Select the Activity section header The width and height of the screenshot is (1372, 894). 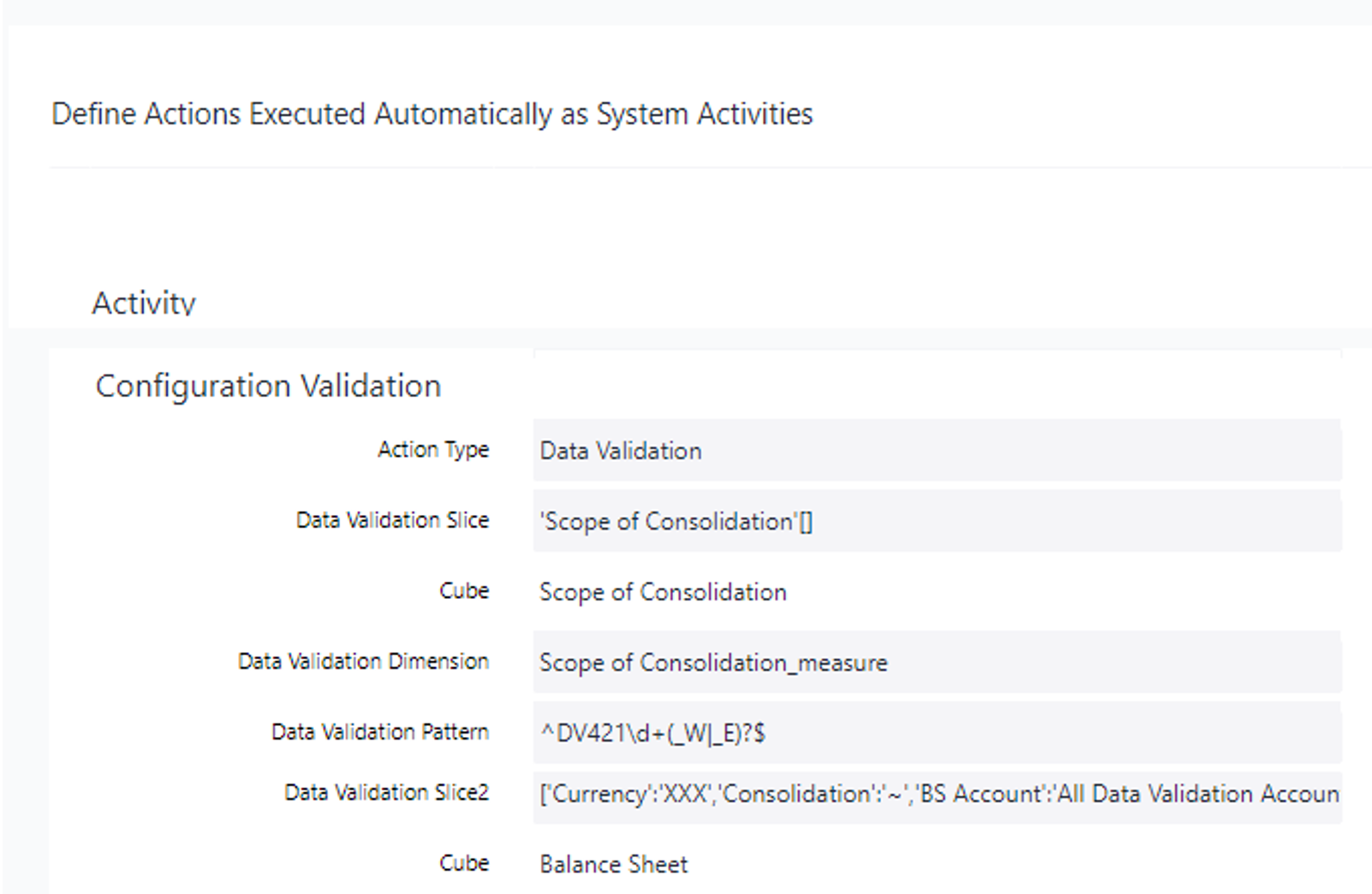tap(144, 302)
